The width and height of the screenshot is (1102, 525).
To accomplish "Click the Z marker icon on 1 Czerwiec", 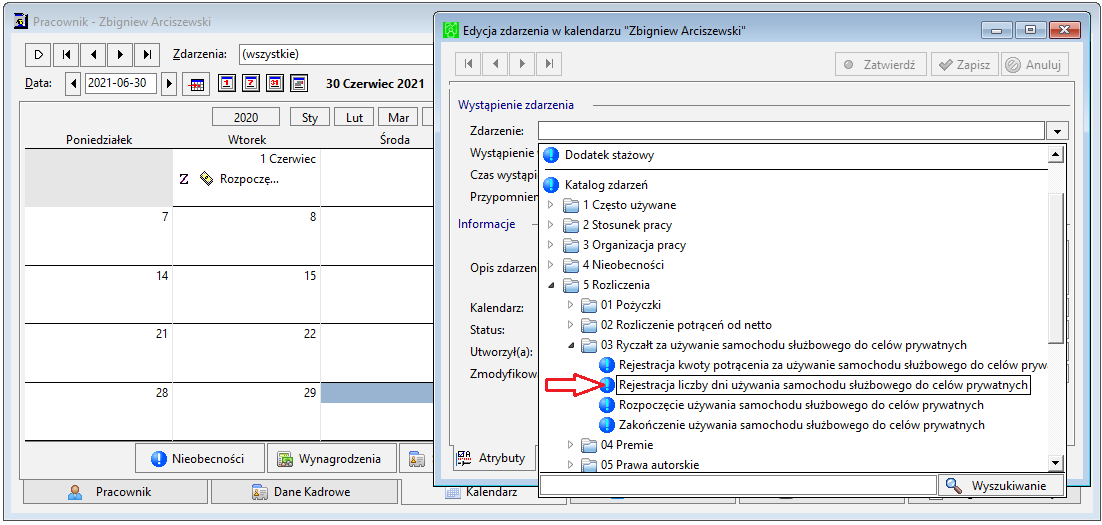I will tap(184, 179).
